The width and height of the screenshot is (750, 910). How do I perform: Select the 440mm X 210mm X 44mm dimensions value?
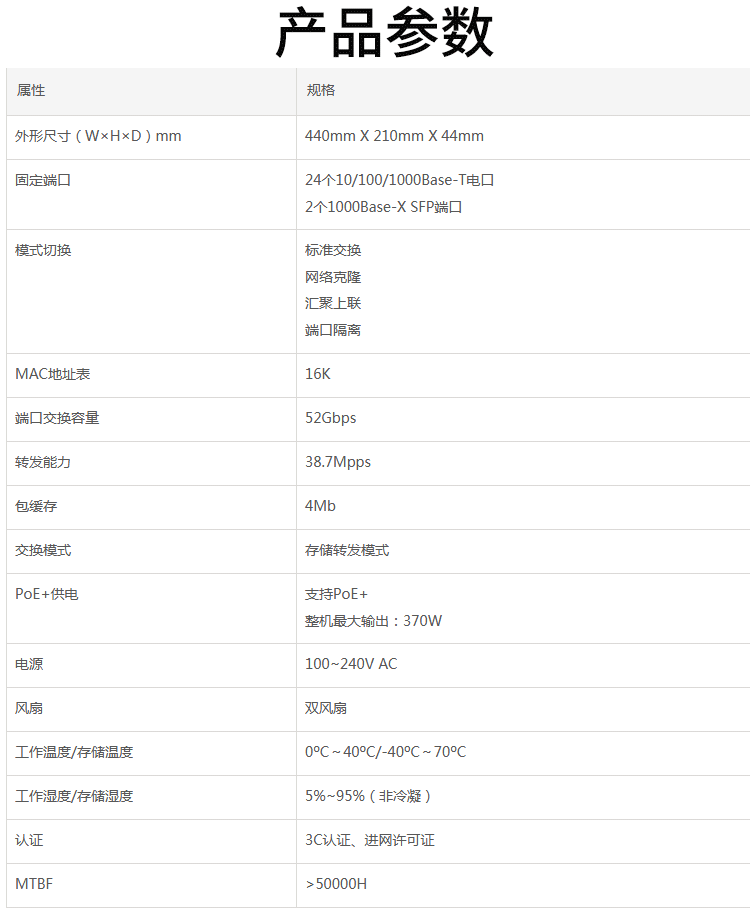(x=394, y=136)
